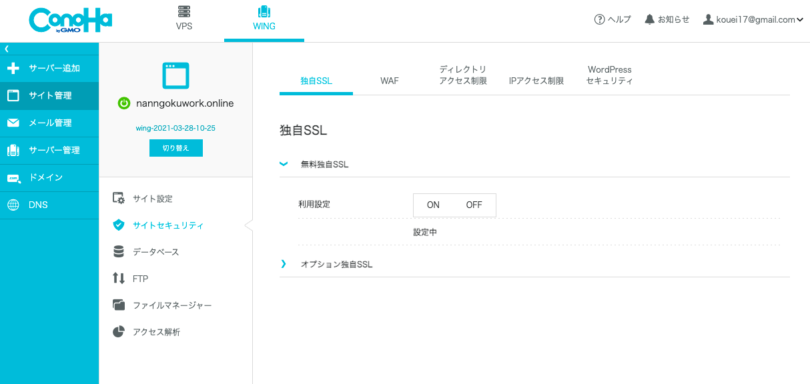Collapse the left sidebar with the arrow
The image size is (810, 384).
click(7, 49)
